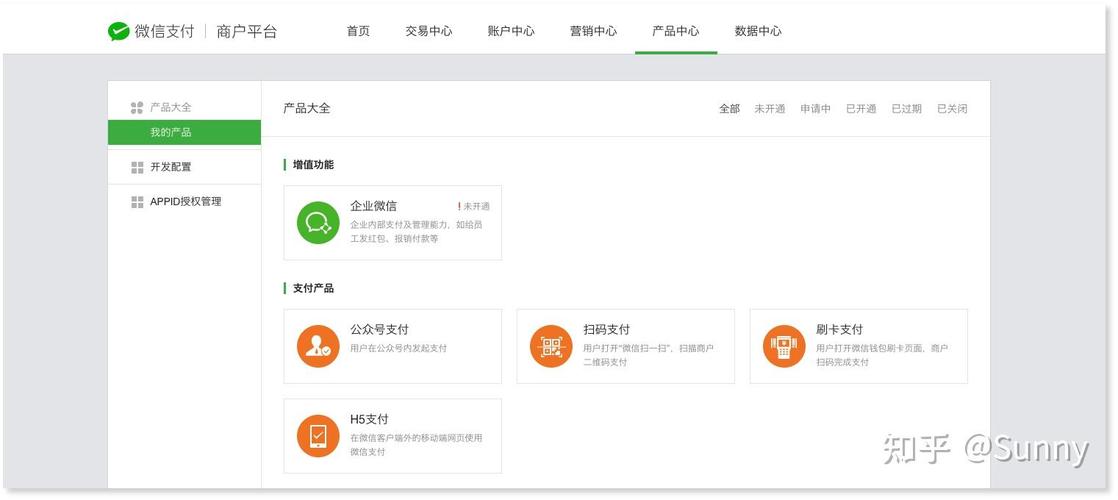Click the H5支付 orange phone icon

(x=318, y=436)
